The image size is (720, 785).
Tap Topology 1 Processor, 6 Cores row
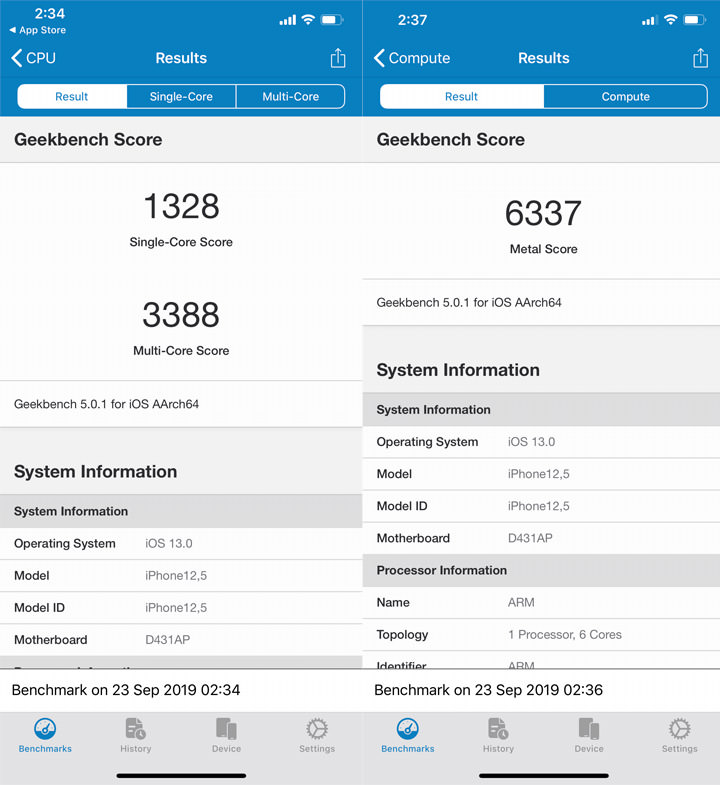[541, 635]
